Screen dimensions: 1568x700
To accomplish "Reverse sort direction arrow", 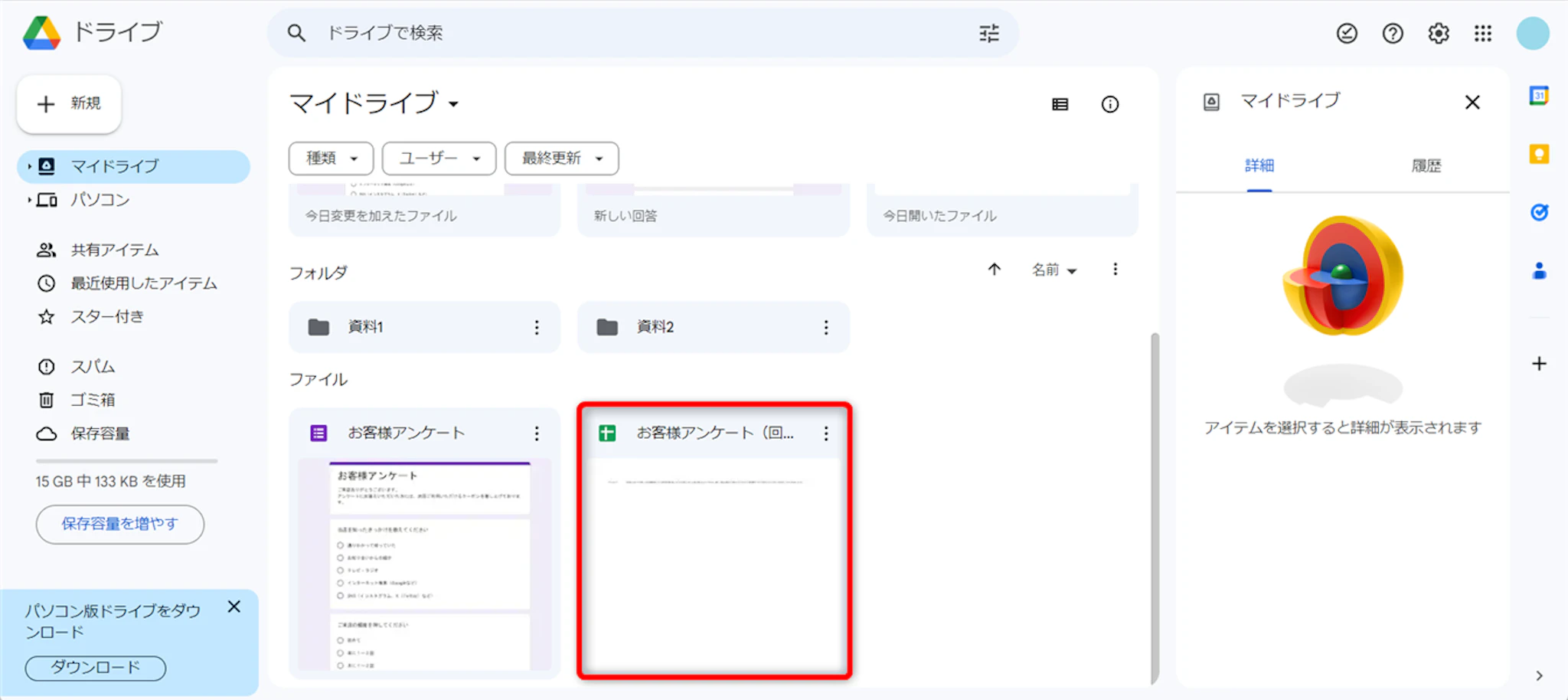I will [994, 269].
